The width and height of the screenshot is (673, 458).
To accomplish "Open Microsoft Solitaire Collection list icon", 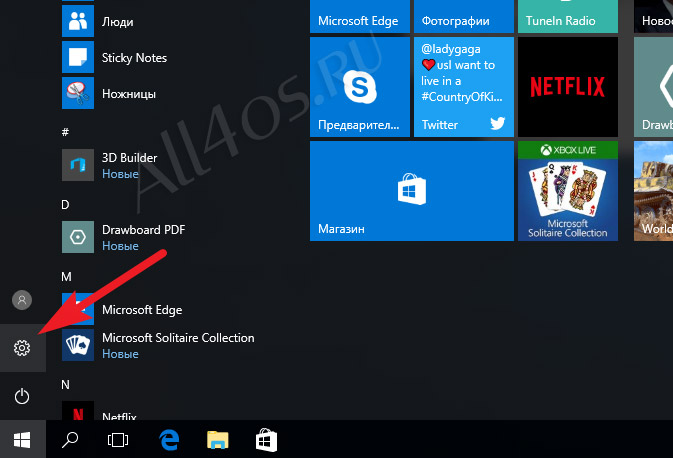I will pos(78,345).
